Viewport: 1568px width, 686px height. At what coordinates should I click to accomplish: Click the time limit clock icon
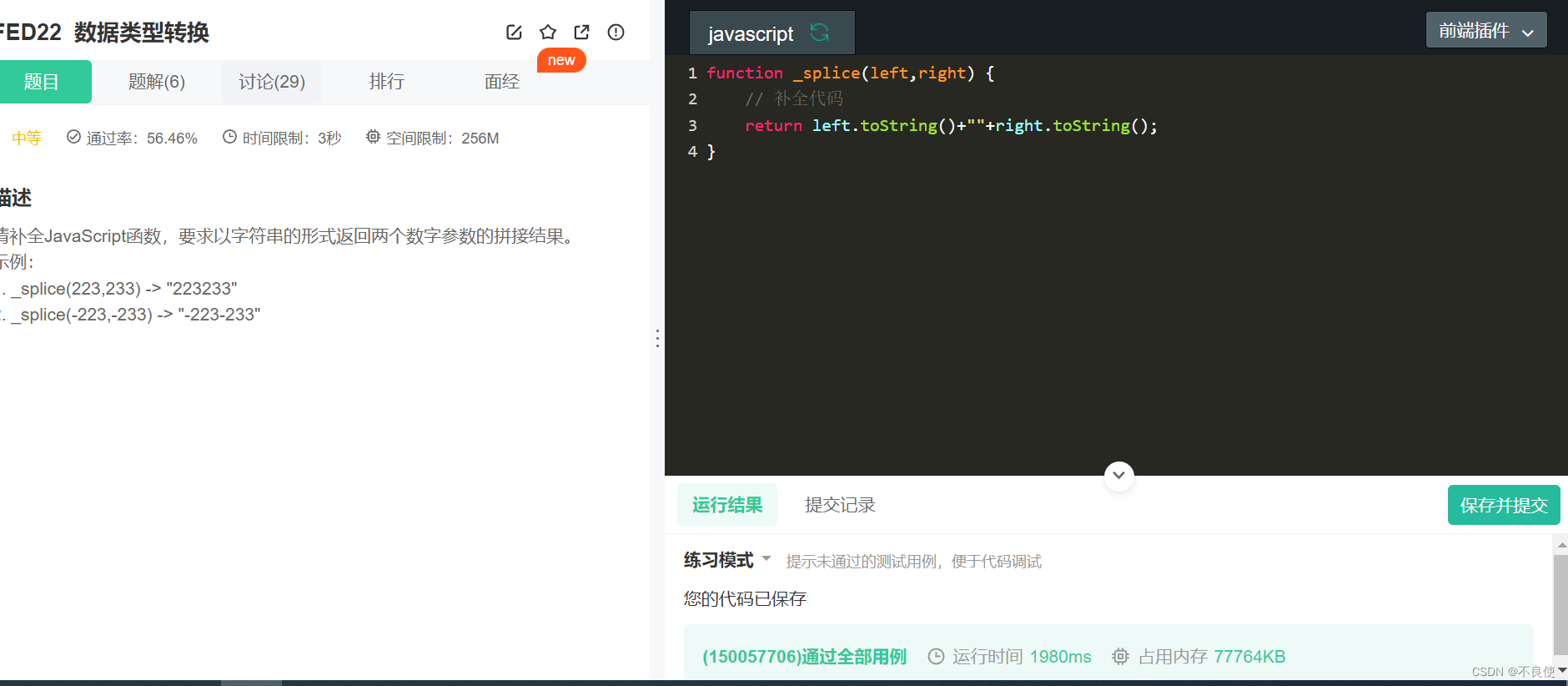(x=229, y=137)
